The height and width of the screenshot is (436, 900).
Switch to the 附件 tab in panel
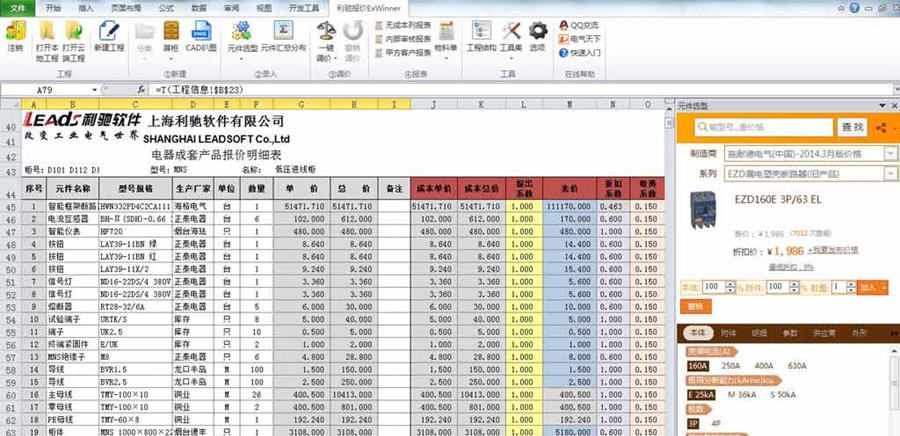coord(728,333)
